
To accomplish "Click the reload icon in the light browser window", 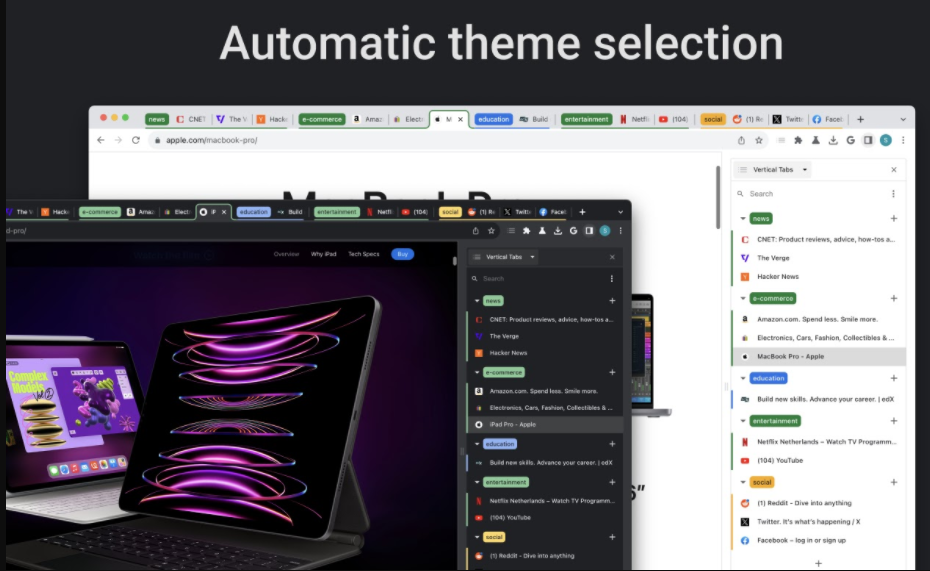I will pos(136,140).
